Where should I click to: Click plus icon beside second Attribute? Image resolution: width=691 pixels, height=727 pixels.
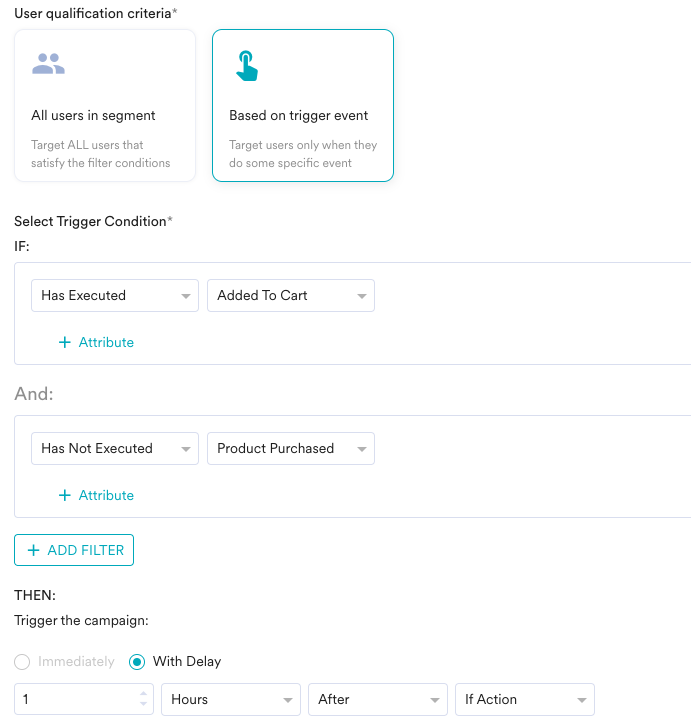point(64,495)
